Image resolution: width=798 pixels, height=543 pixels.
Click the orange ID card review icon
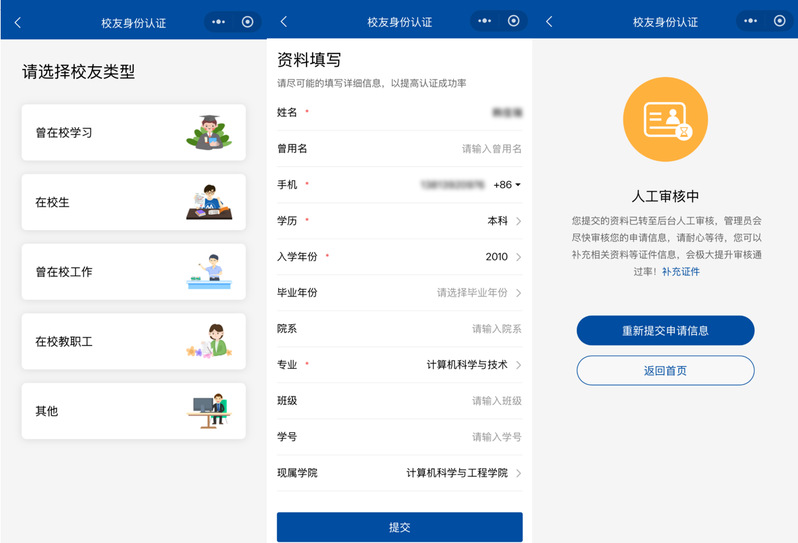tap(665, 118)
